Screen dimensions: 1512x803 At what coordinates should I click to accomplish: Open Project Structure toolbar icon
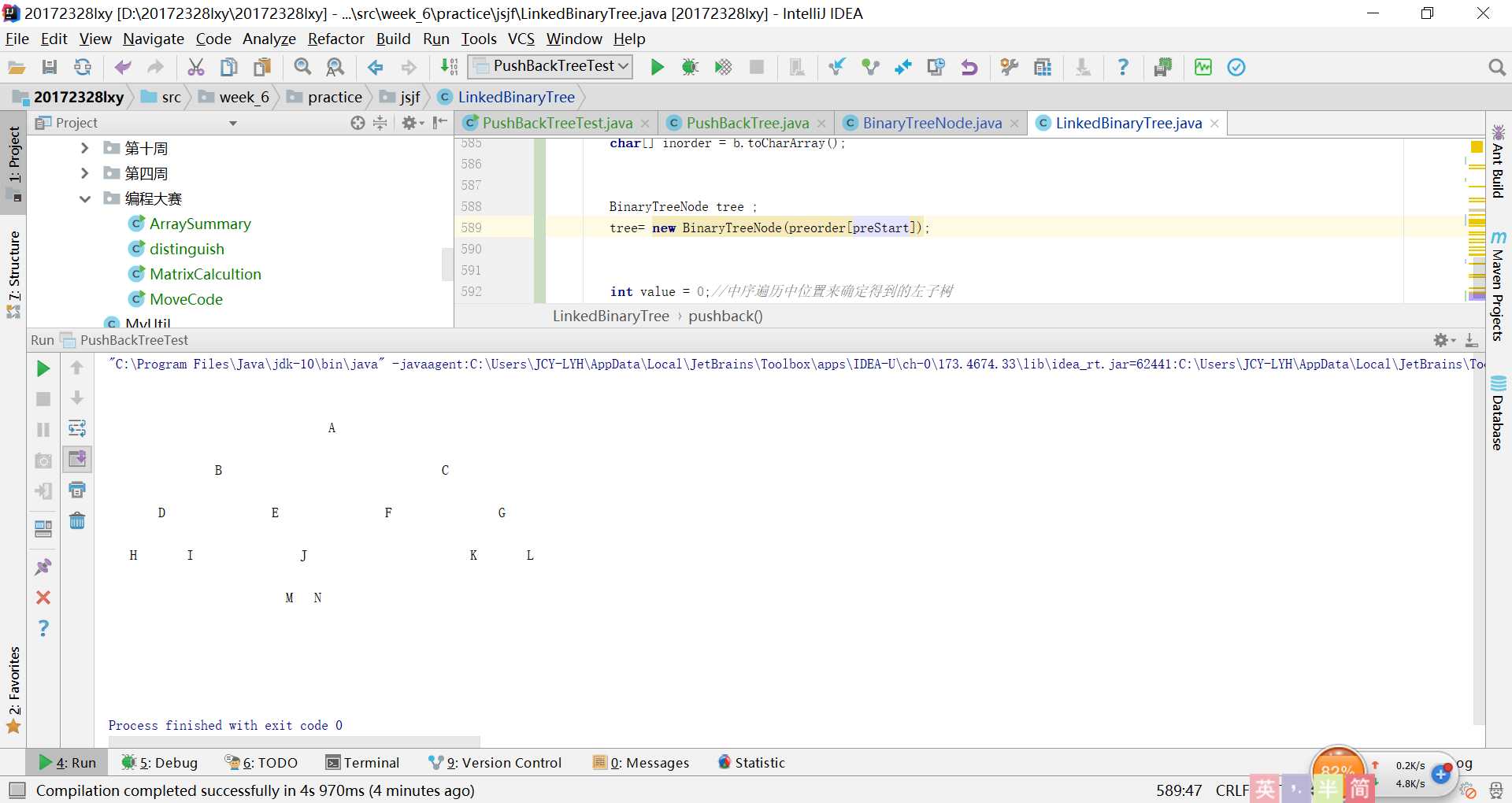(1043, 68)
